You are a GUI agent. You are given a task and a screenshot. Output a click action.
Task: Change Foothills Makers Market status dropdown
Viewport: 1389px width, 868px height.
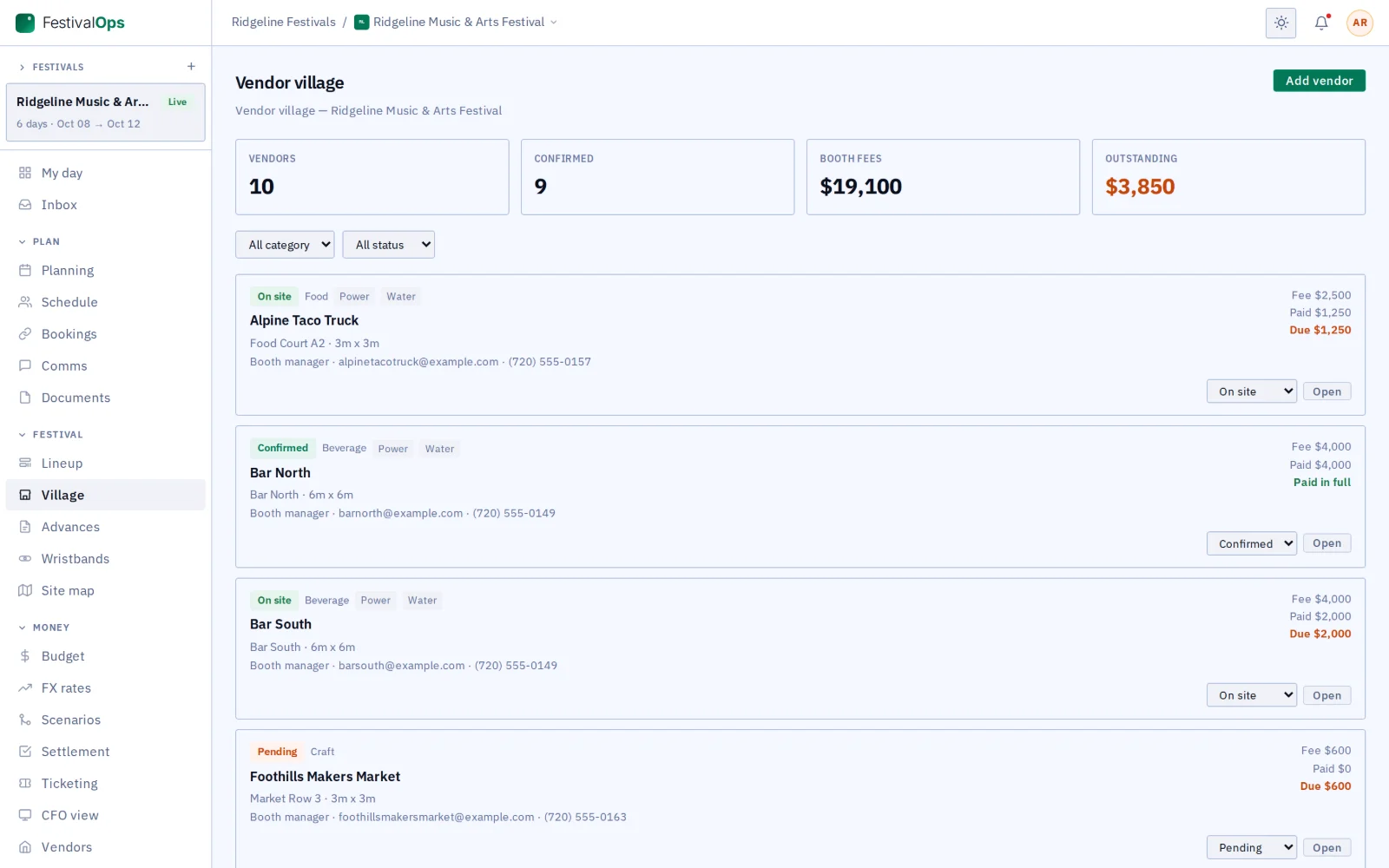click(x=1251, y=847)
